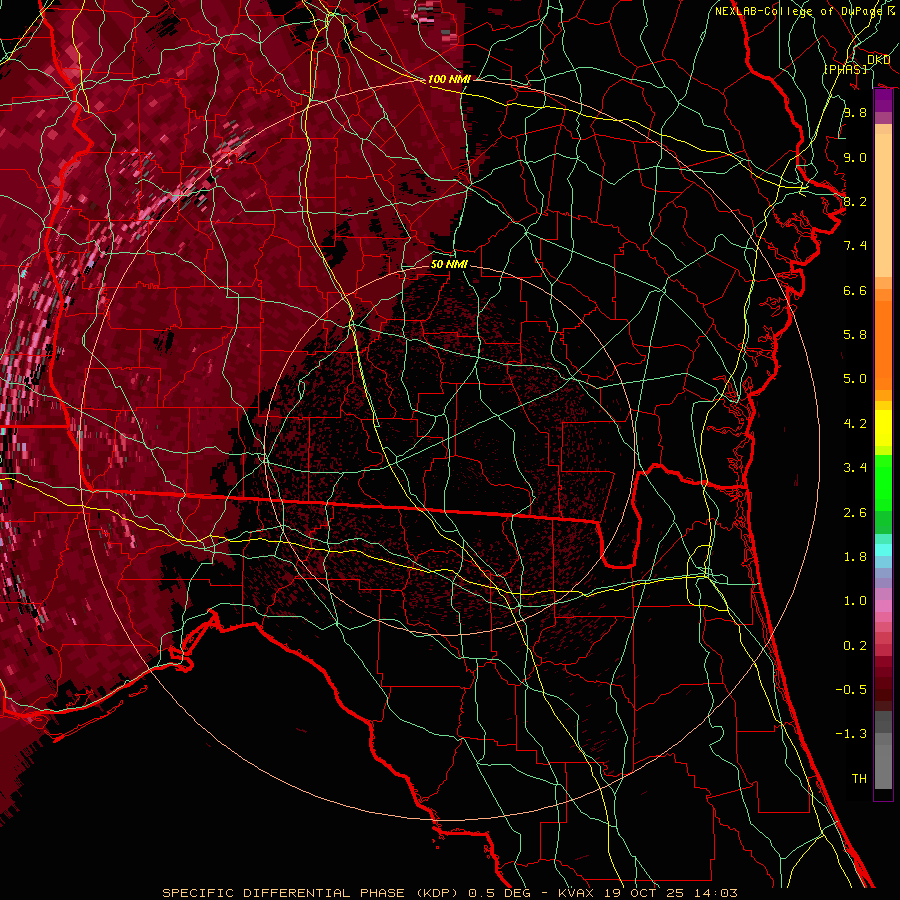Image resolution: width=900 pixels, height=900 pixels.
Task: Click the -1.3 scale value
Action: click(851, 734)
